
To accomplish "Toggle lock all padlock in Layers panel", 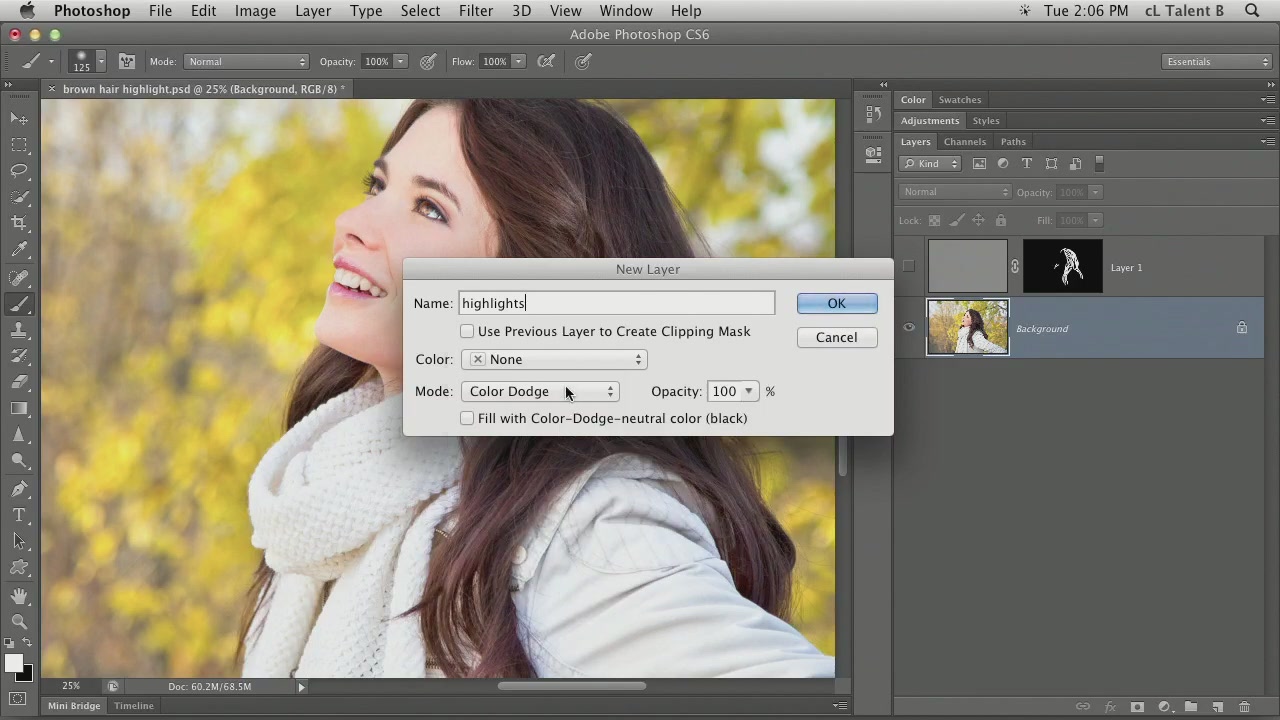I will tap(1001, 220).
